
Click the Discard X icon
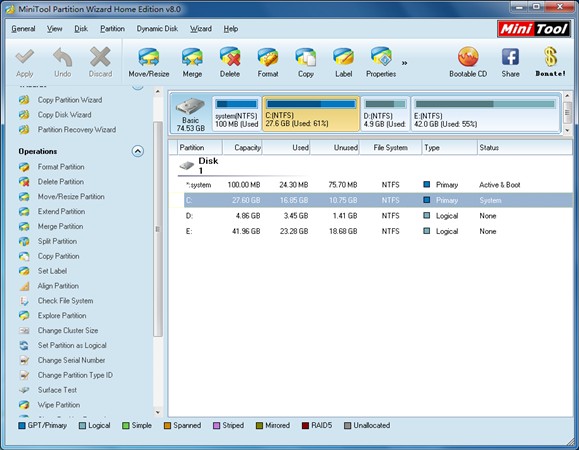click(100, 57)
